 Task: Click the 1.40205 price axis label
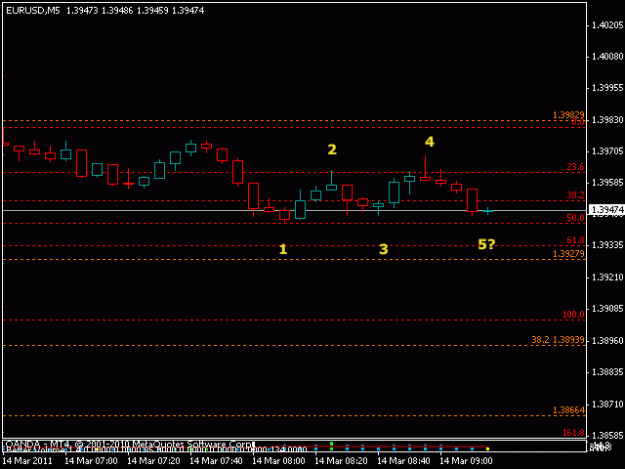[607, 26]
